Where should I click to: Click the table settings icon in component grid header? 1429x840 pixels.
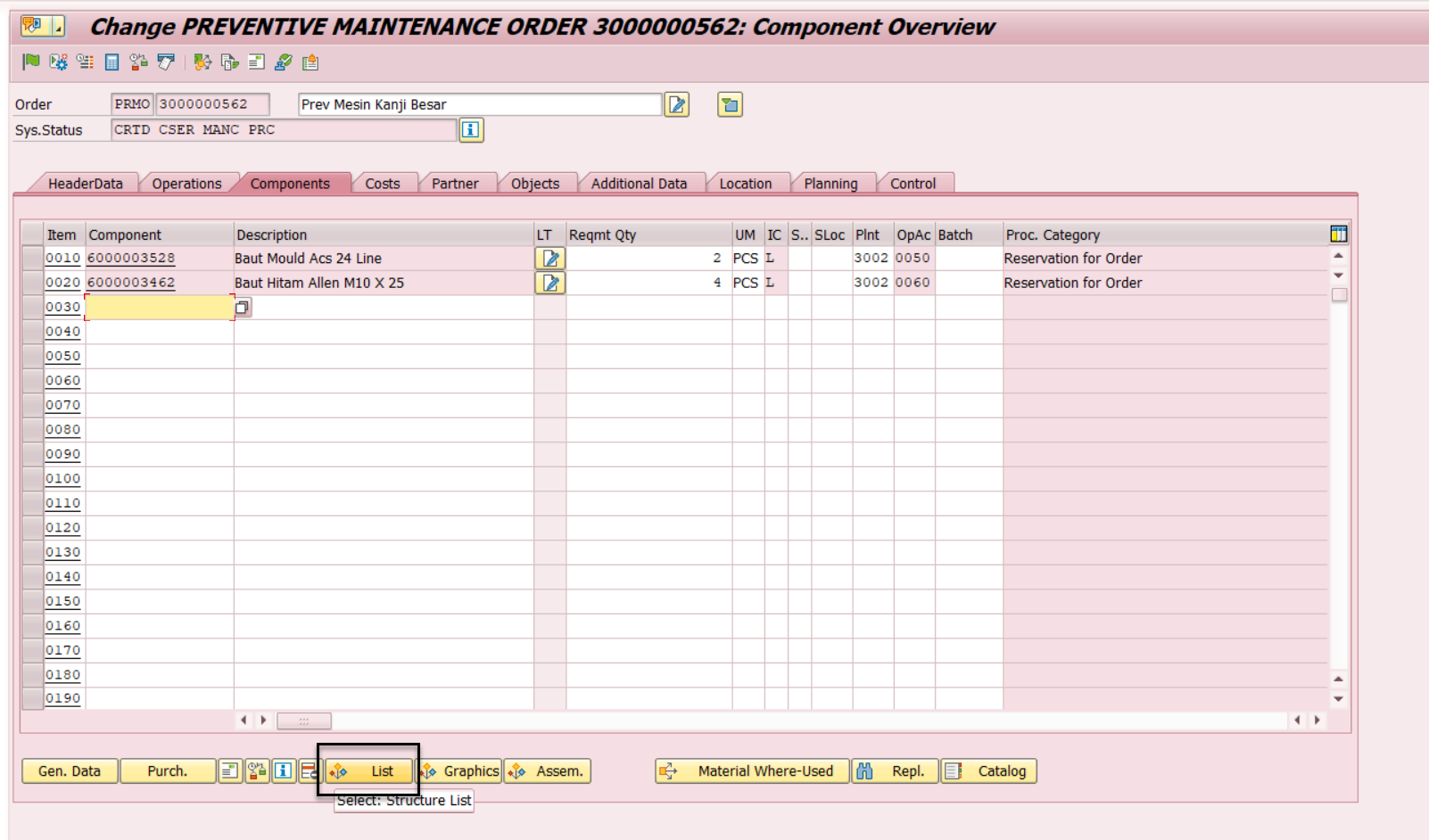click(1339, 233)
